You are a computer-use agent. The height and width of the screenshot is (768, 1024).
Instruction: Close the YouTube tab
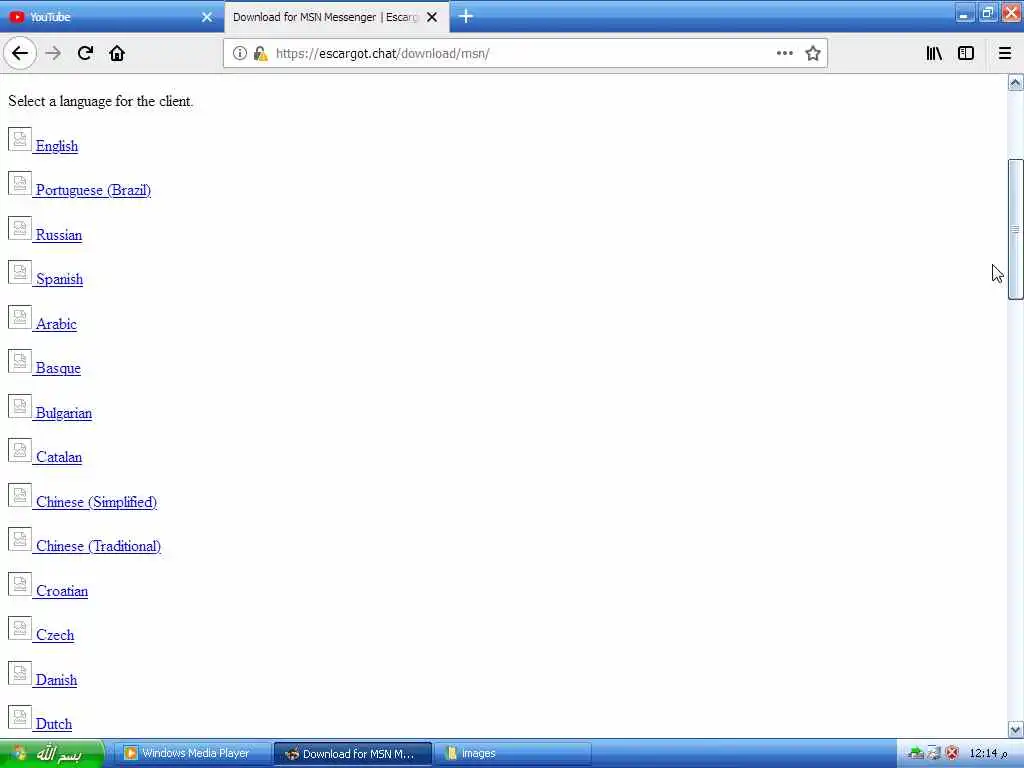click(x=207, y=17)
